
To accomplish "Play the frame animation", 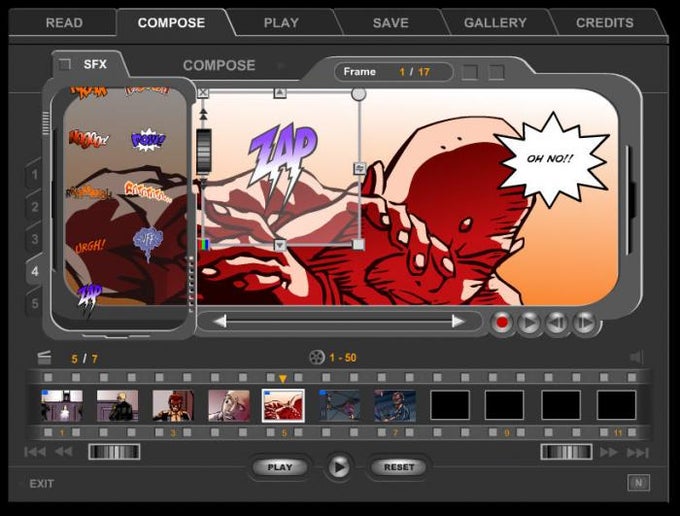I will pyautogui.click(x=529, y=323).
